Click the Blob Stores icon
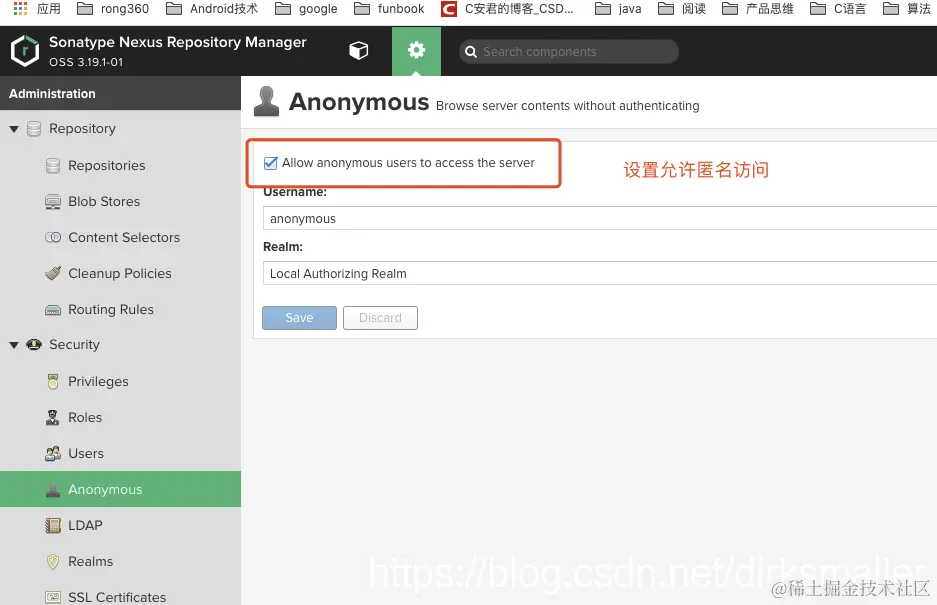 [x=53, y=201]
